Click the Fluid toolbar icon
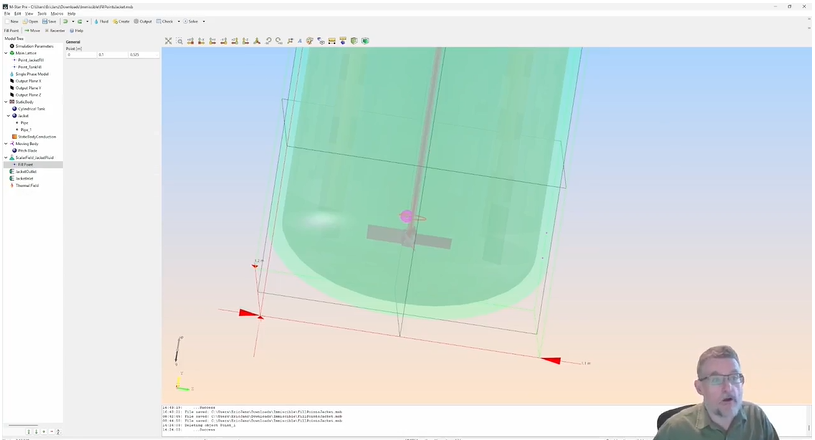The width and height of the screenshot is (815, 440). coord(101,21)
